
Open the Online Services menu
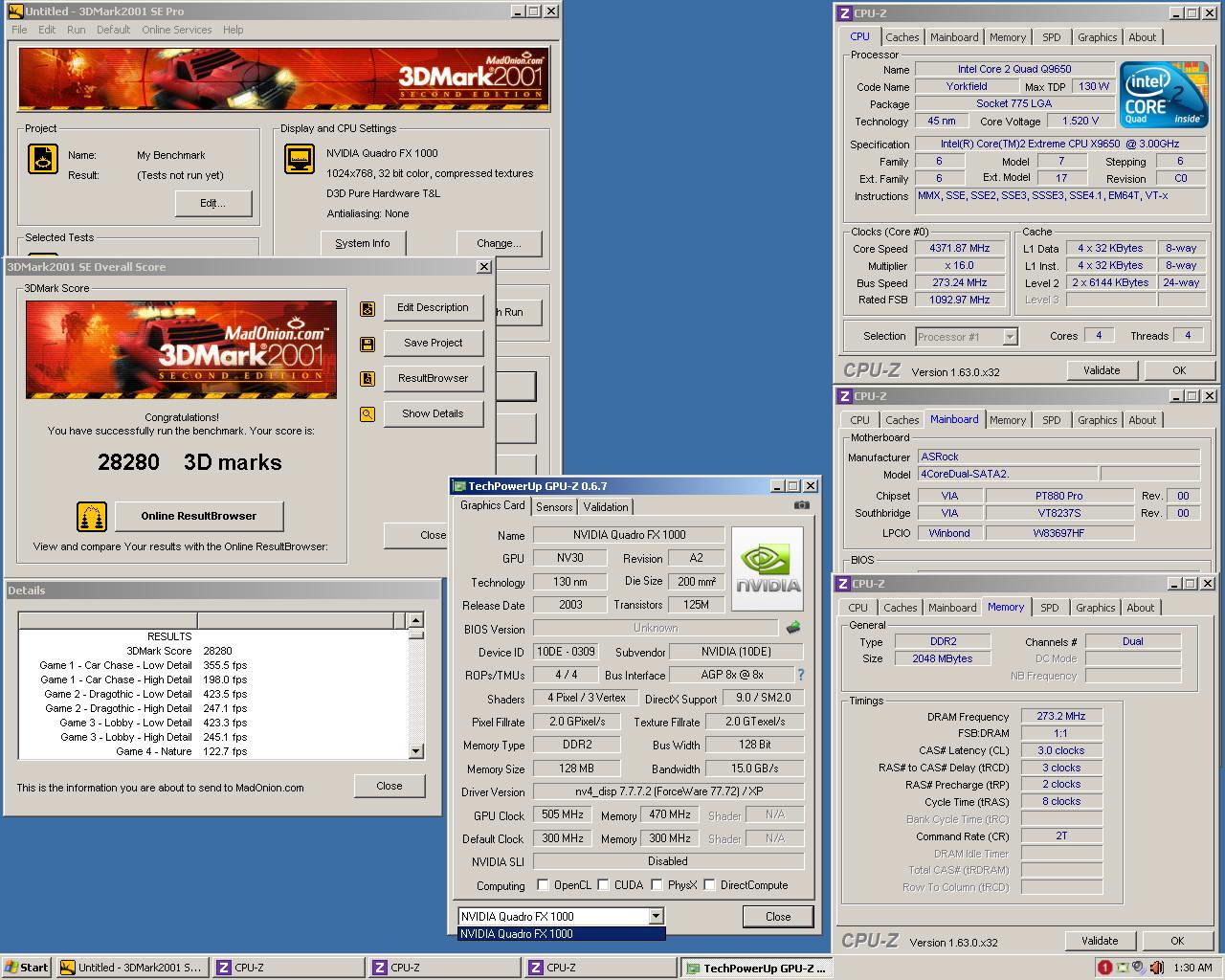point(177,30)
